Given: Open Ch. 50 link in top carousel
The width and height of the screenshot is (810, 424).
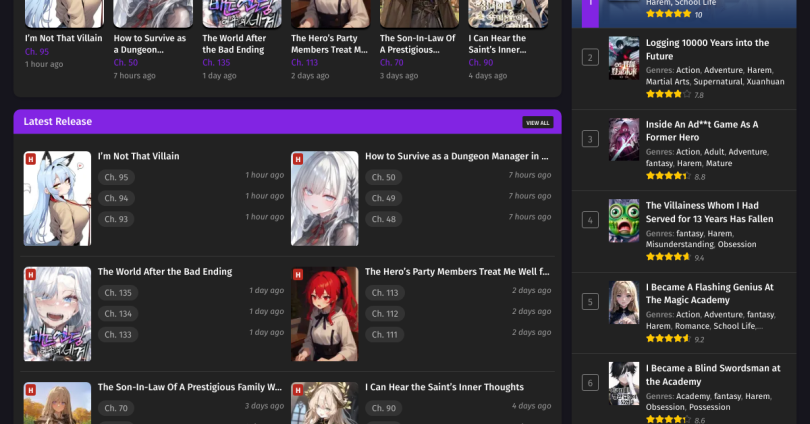Looking at the screenshot, I should pyautogui.click(x=126, y=62).
